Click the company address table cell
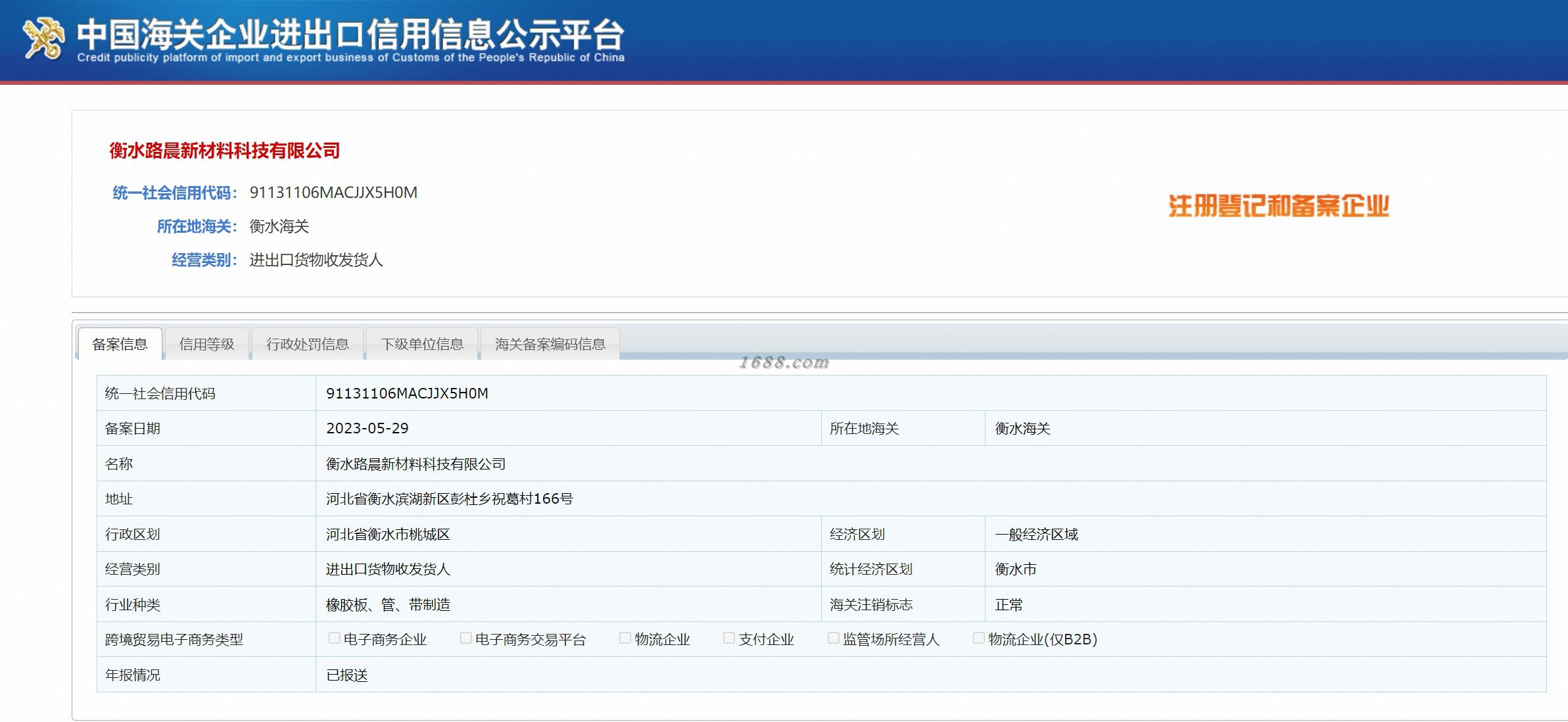The image size is (1568, 722). (449, 499)
